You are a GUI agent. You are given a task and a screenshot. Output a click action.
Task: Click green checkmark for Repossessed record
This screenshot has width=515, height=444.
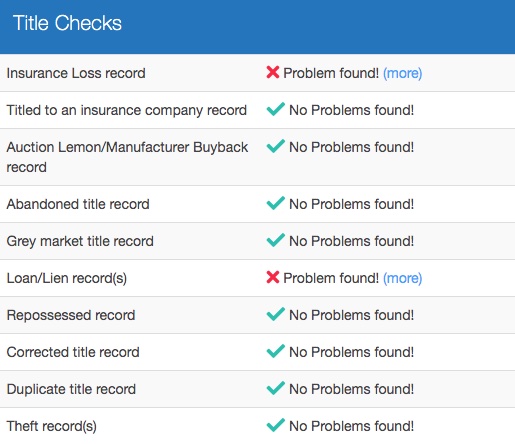(x=276, y=314)
